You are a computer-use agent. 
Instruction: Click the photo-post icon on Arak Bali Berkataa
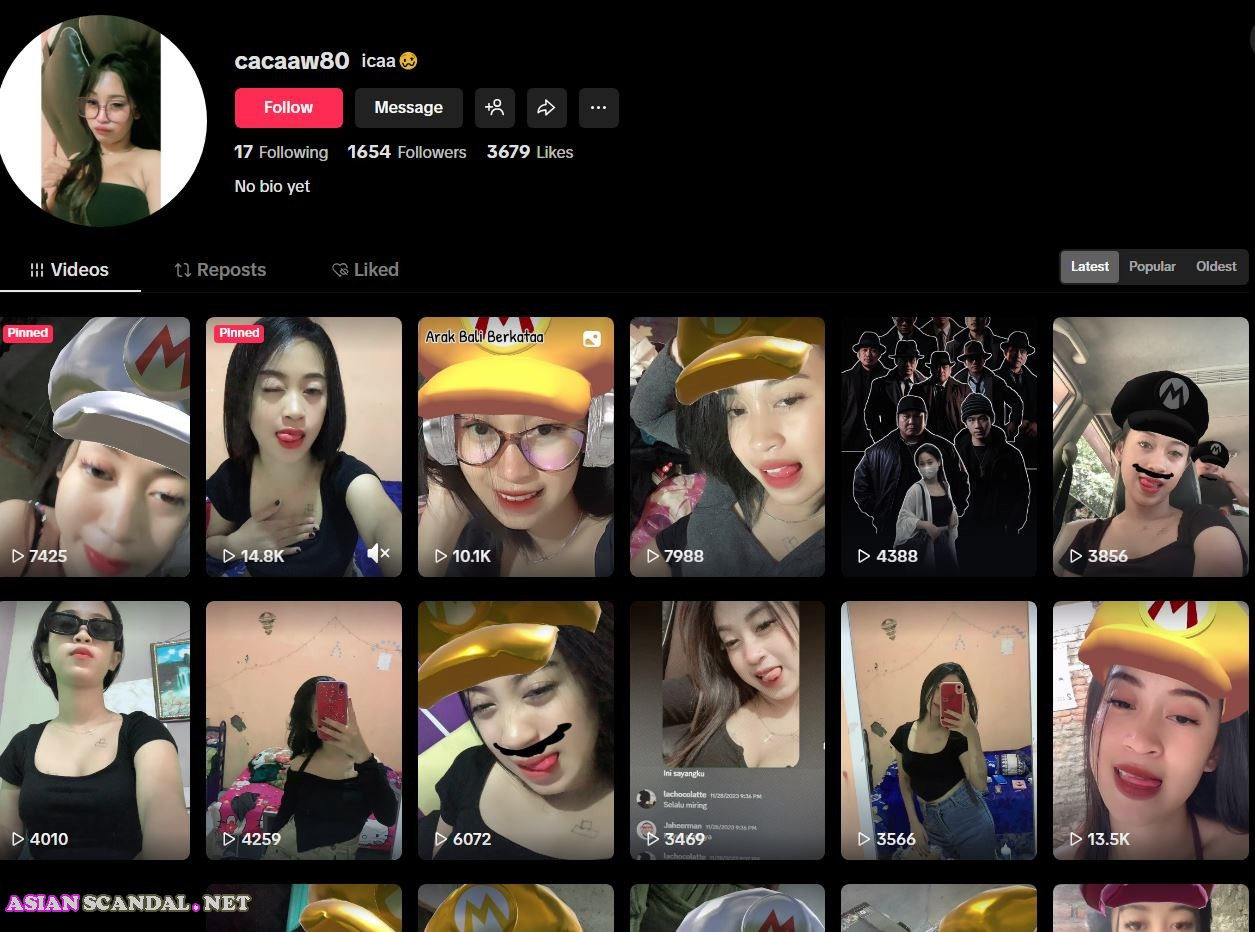coord(592,339)
